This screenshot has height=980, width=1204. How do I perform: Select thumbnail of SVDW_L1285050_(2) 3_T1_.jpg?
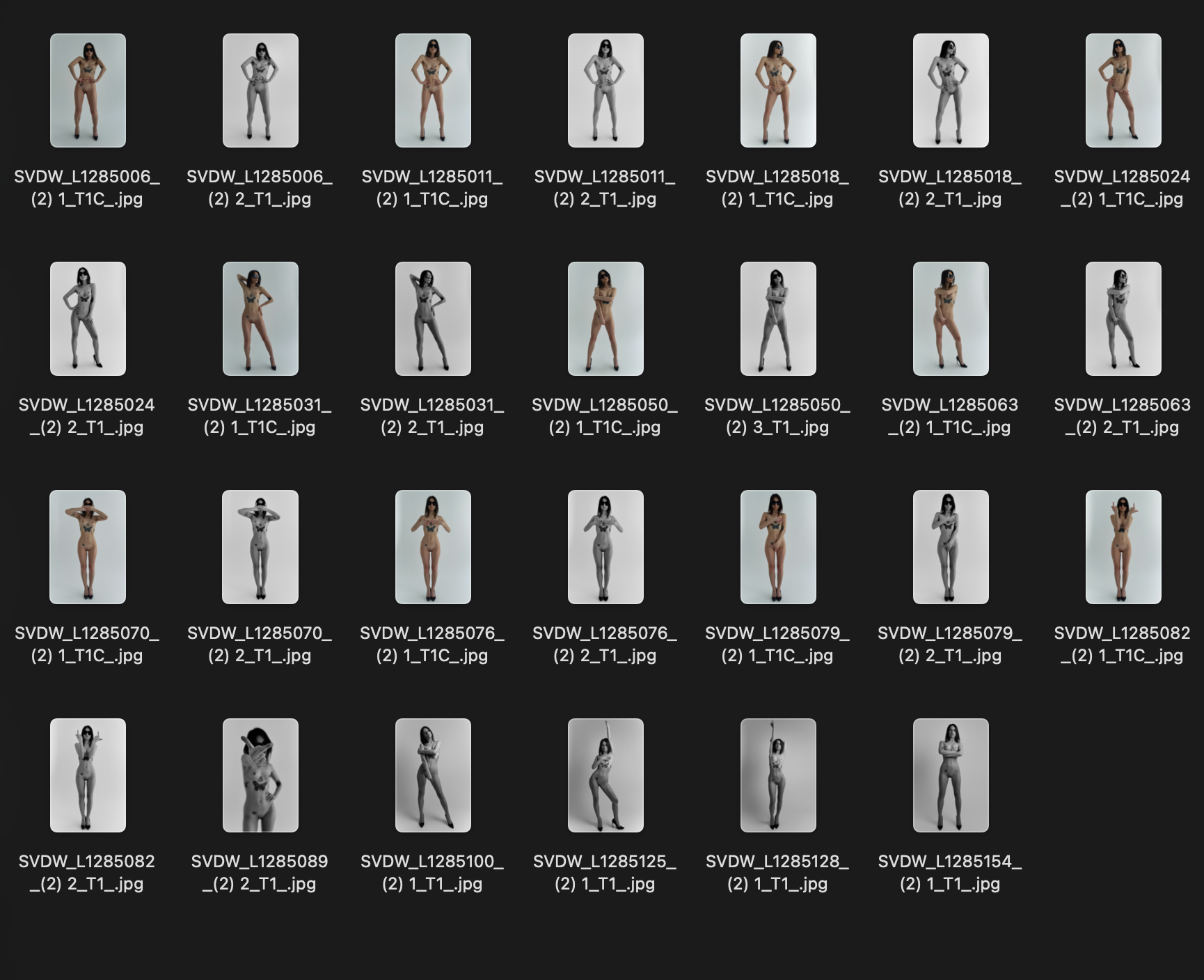(x=778, y=319)
